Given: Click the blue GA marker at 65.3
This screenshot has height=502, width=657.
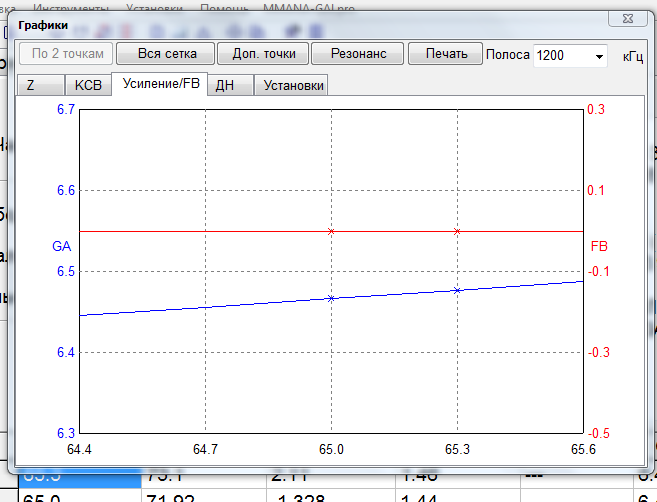Looking at the screenshot, I should [x=457, y=290].
